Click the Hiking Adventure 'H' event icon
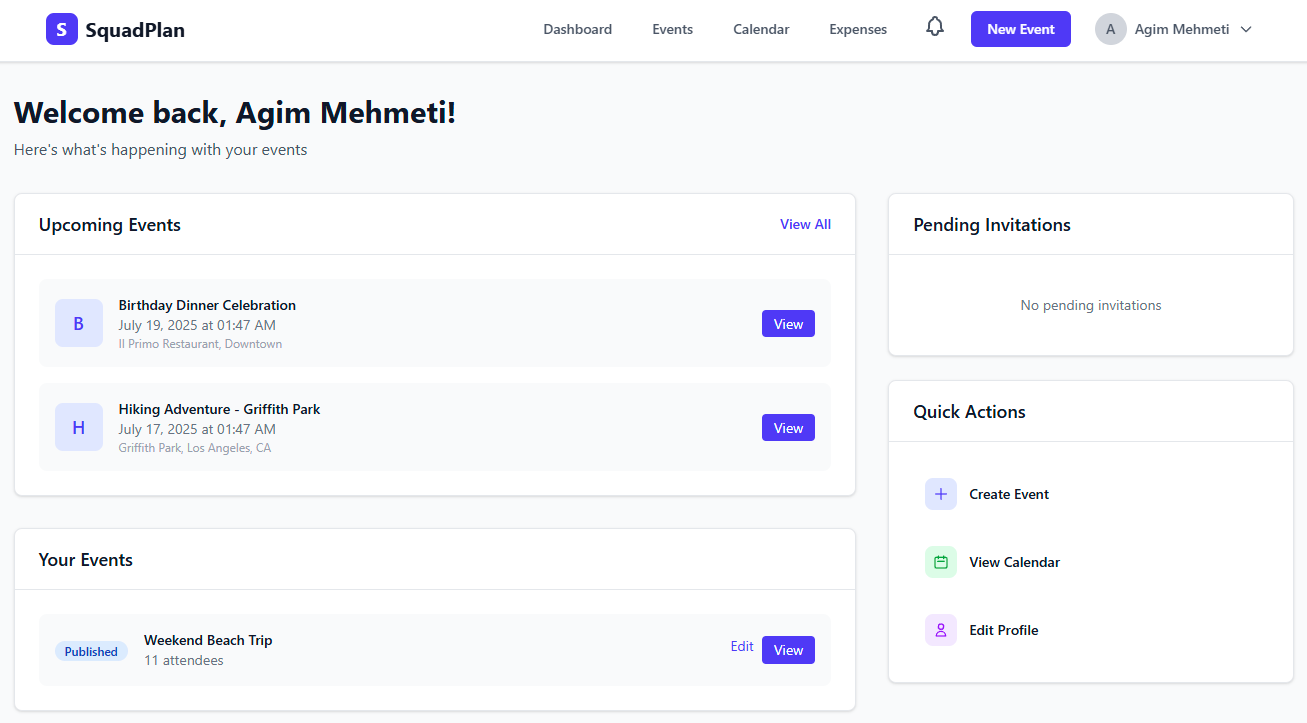The image size is (1307, 723). point(79,427)
